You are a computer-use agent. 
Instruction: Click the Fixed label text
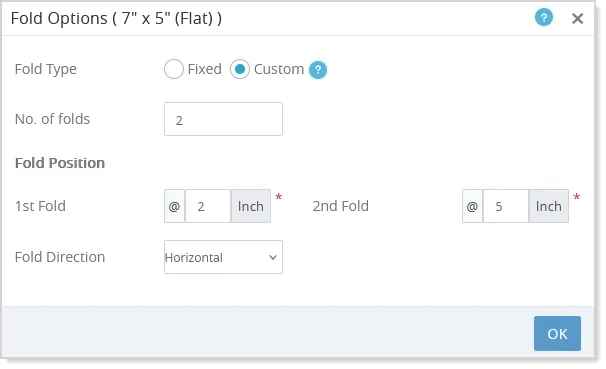pyautogui.click(x=204, y=69)
